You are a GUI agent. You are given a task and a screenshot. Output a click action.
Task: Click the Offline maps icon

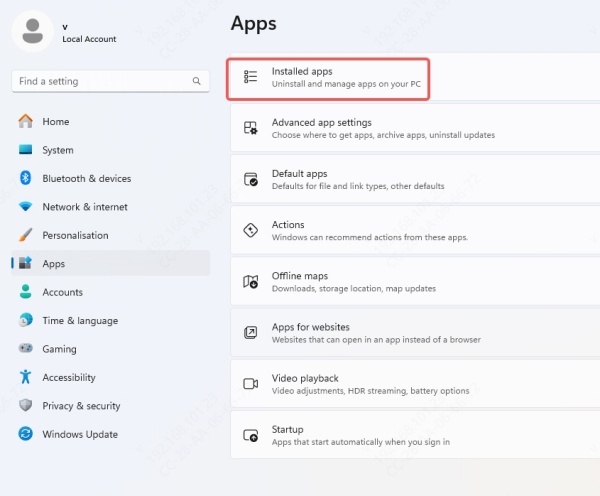point(251,281)
